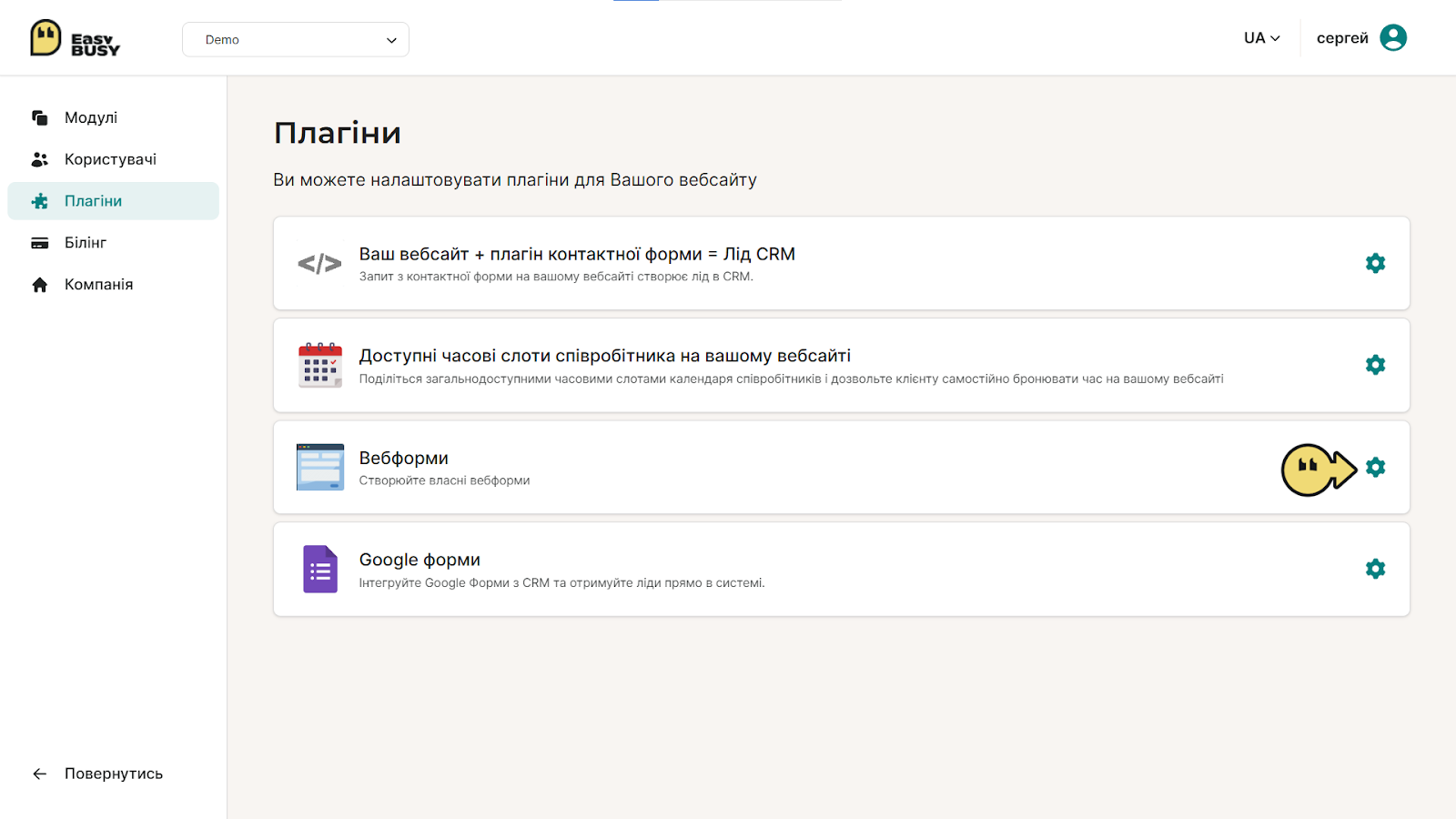Click the user avatar icon
Image resolution: width=1456 pixels, height=819 pixels.
[x=1393, y=37]
